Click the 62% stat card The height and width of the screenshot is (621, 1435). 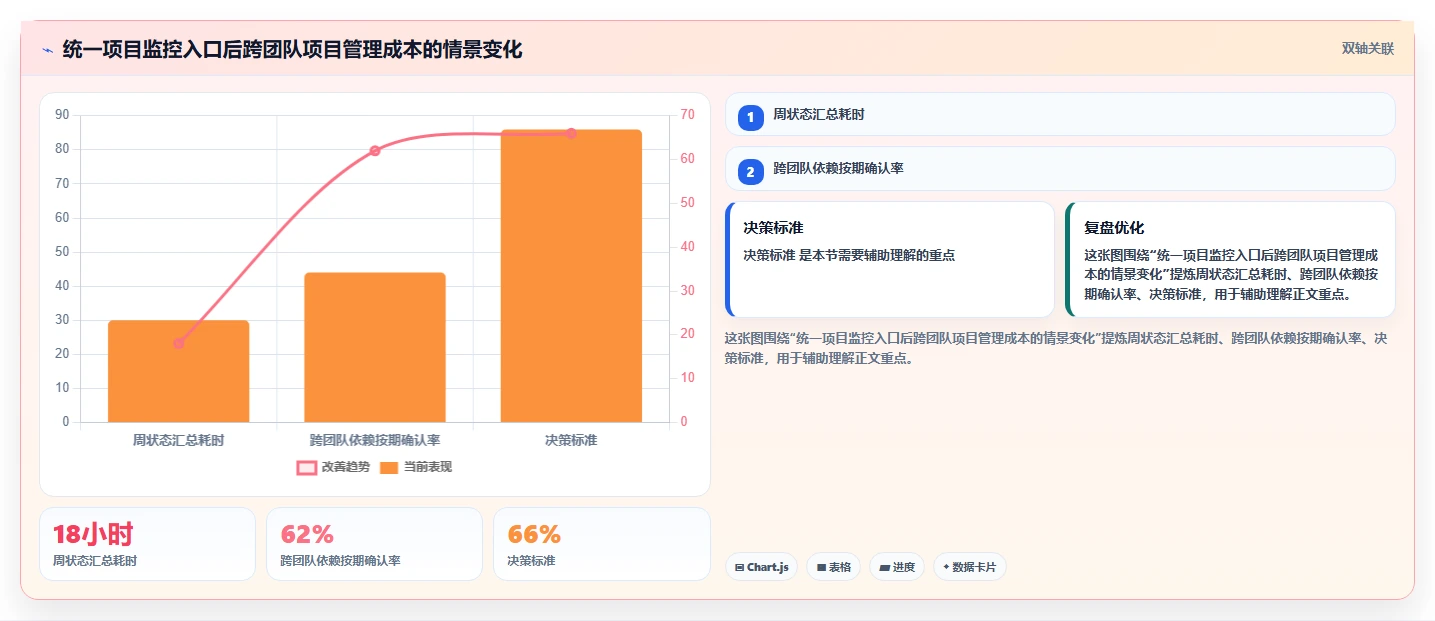tap(374, 544)
